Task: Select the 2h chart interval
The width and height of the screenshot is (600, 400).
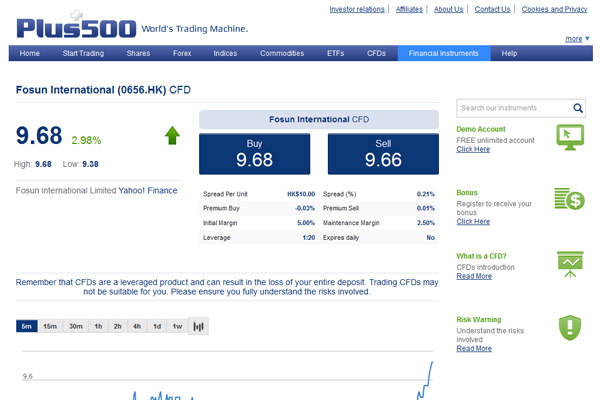Action: 117,326
